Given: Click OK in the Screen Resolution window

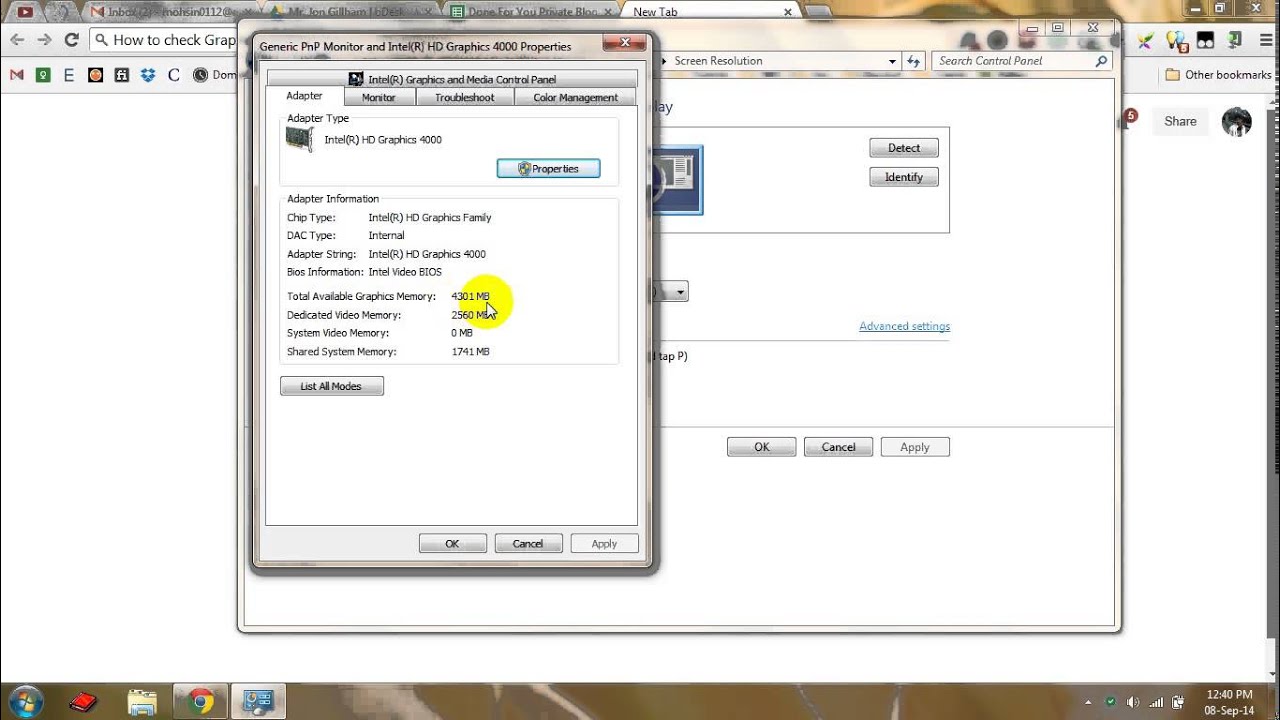Looking at the screenshot, I should pos(761,447).
